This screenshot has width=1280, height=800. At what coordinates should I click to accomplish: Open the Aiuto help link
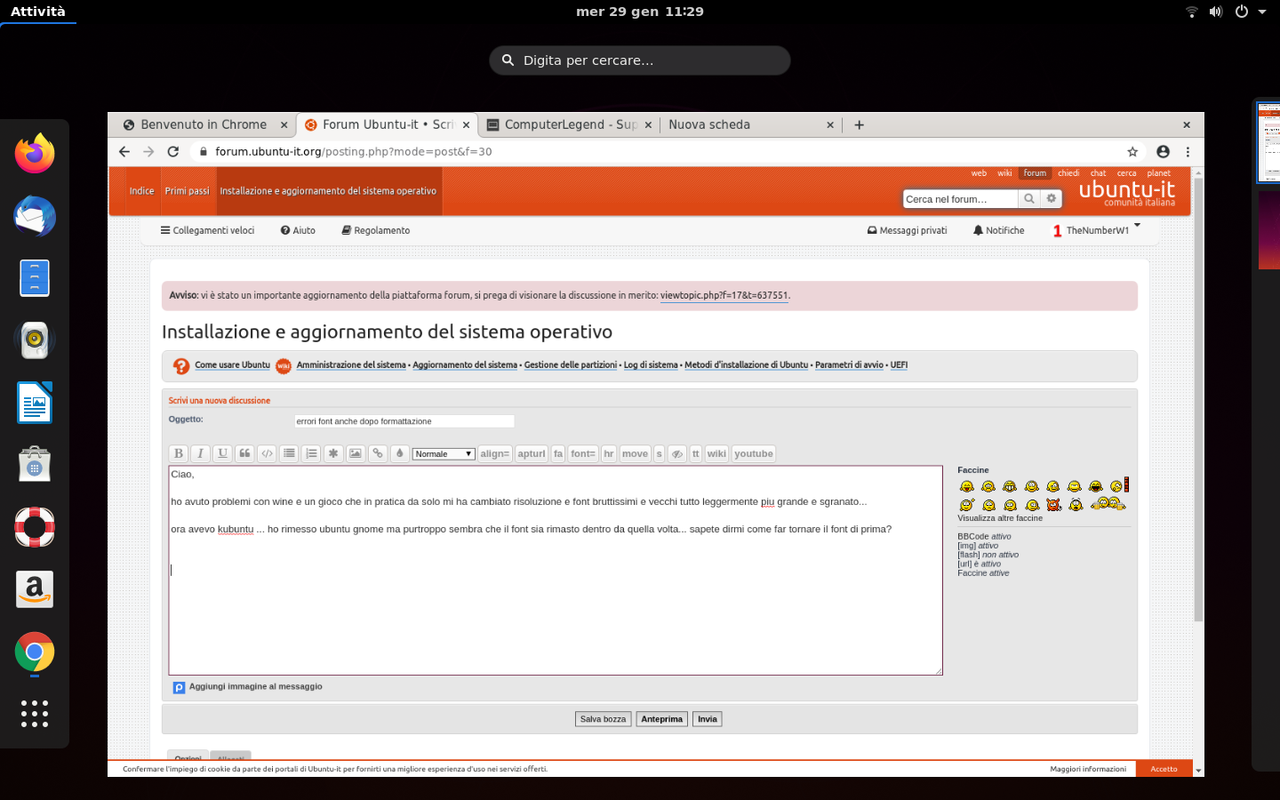[298, 230]
